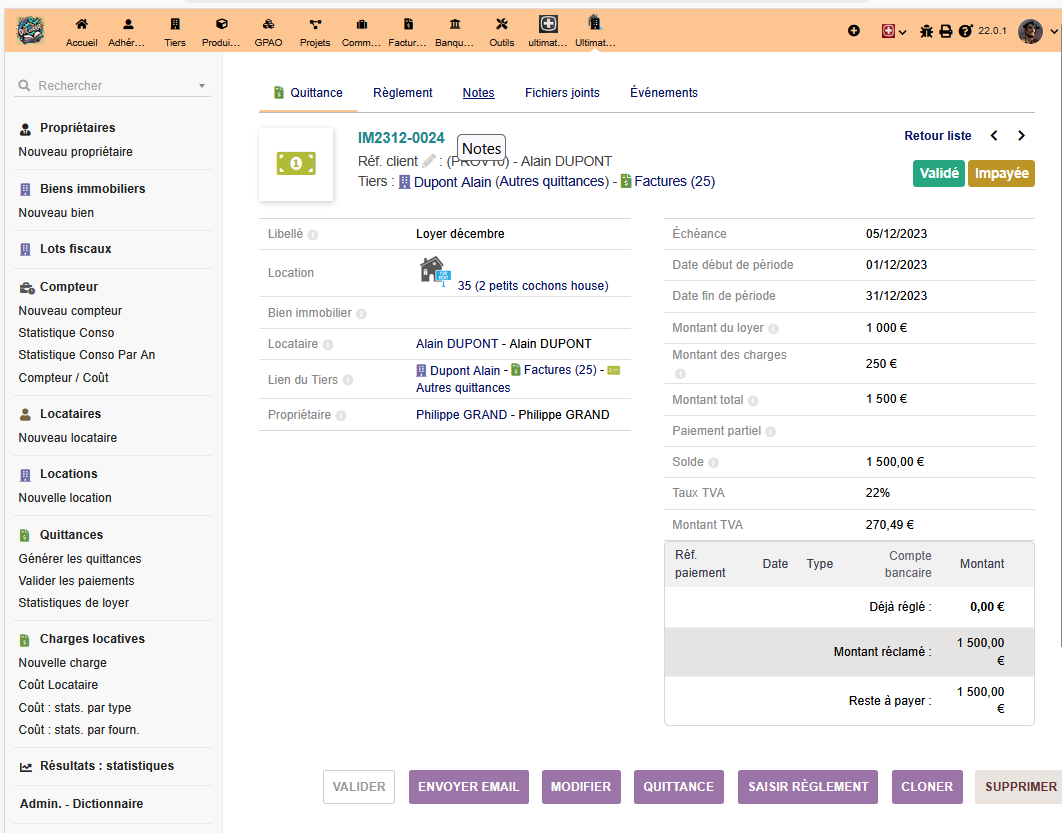
Task: Click the CLONER button
Action: (927, 787)
